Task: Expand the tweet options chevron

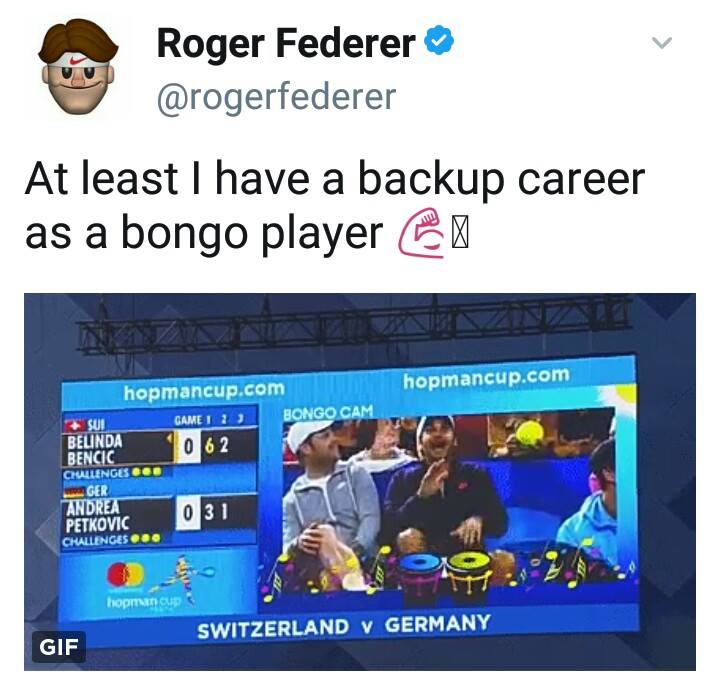Action: [662, 43]
